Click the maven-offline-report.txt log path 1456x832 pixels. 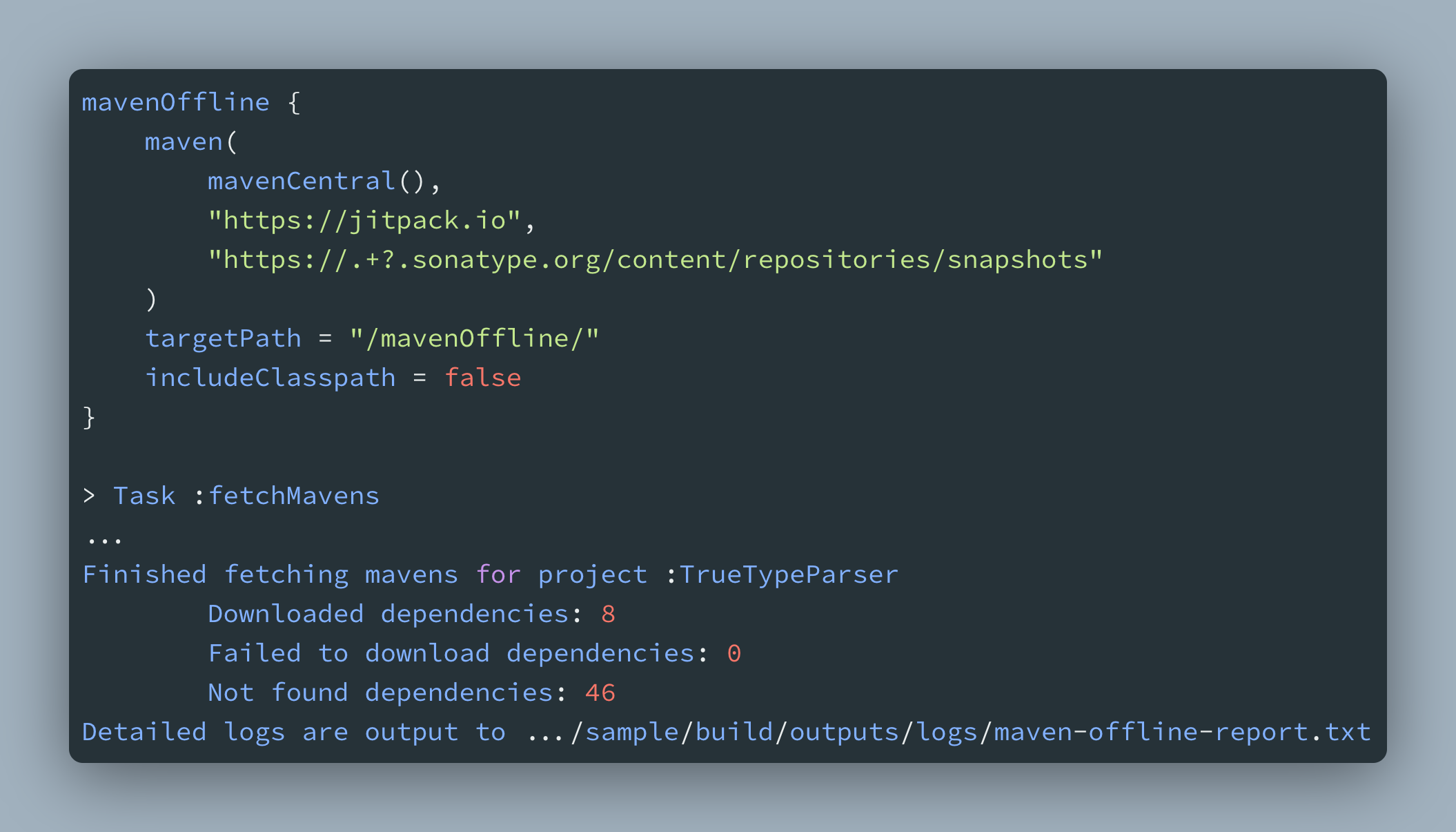pos(1181,732)
